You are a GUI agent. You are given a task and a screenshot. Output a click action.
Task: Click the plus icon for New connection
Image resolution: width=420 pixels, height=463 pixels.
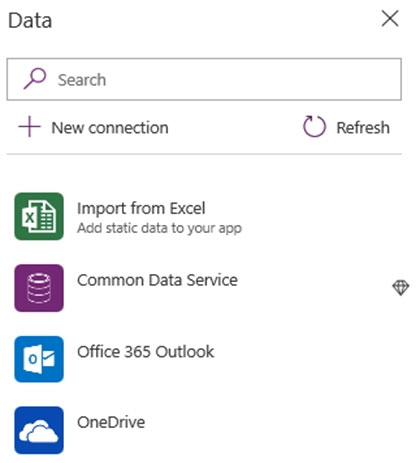click(x=29, y=127)
